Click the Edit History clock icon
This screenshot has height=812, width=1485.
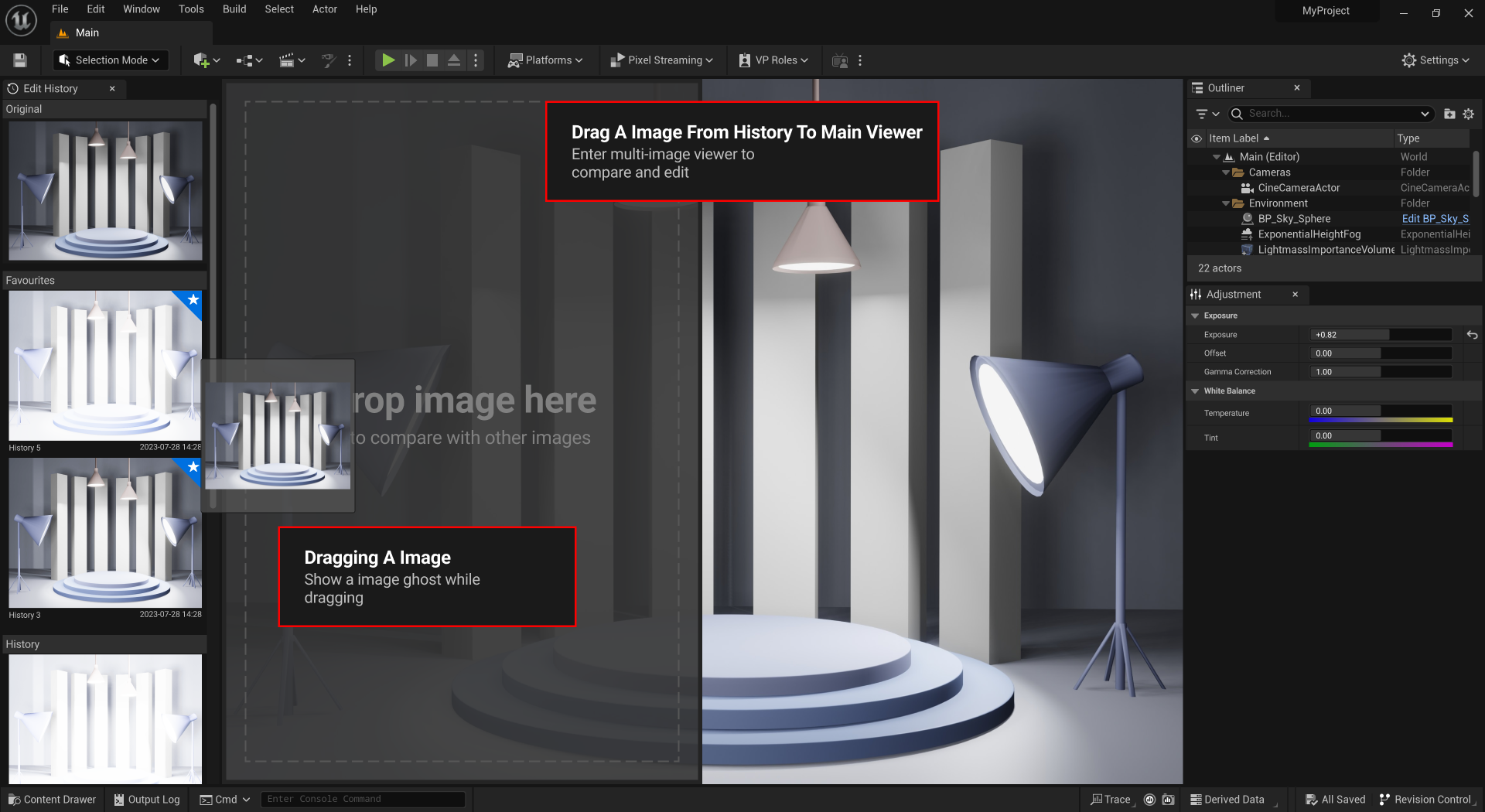13,88
